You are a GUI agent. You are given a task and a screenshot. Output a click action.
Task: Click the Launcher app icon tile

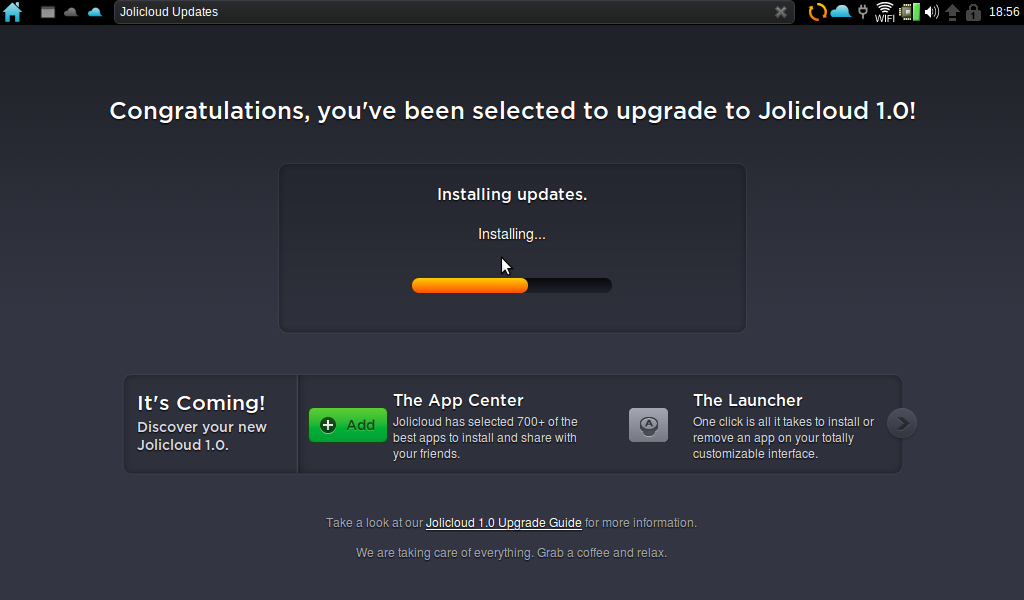pos(648,425)
